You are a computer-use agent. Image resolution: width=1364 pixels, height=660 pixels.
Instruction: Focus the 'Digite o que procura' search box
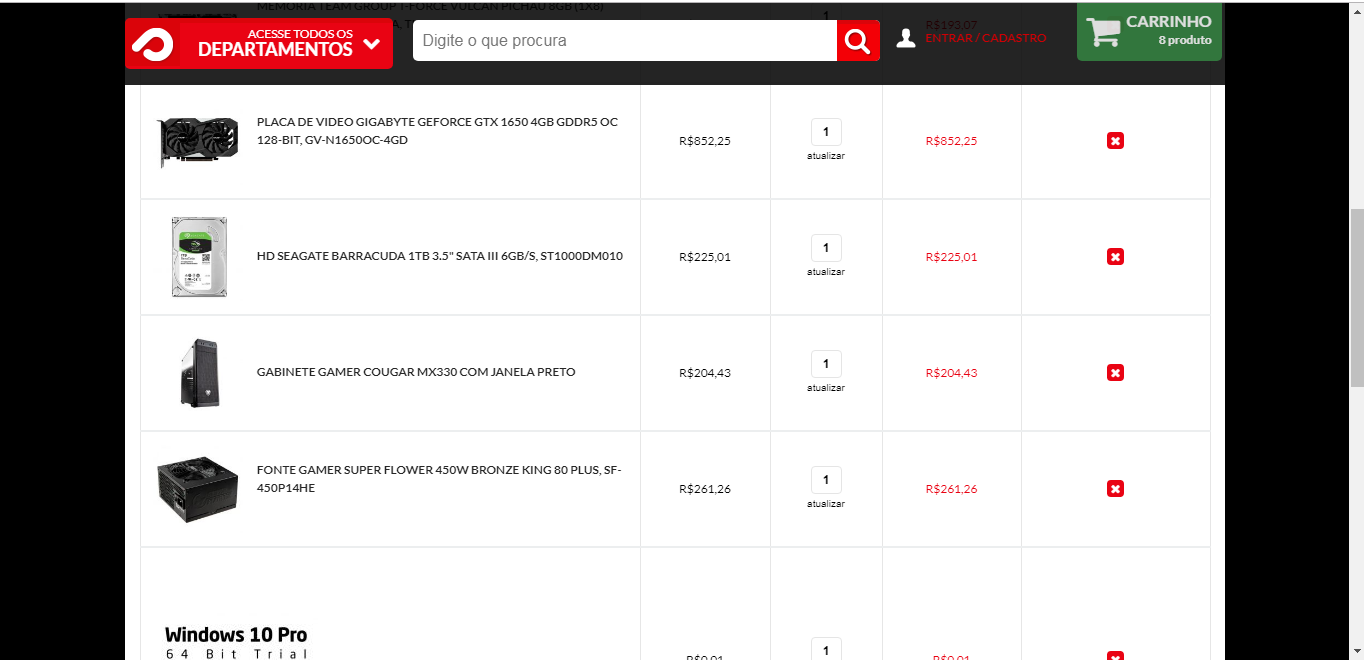point(625,41)
